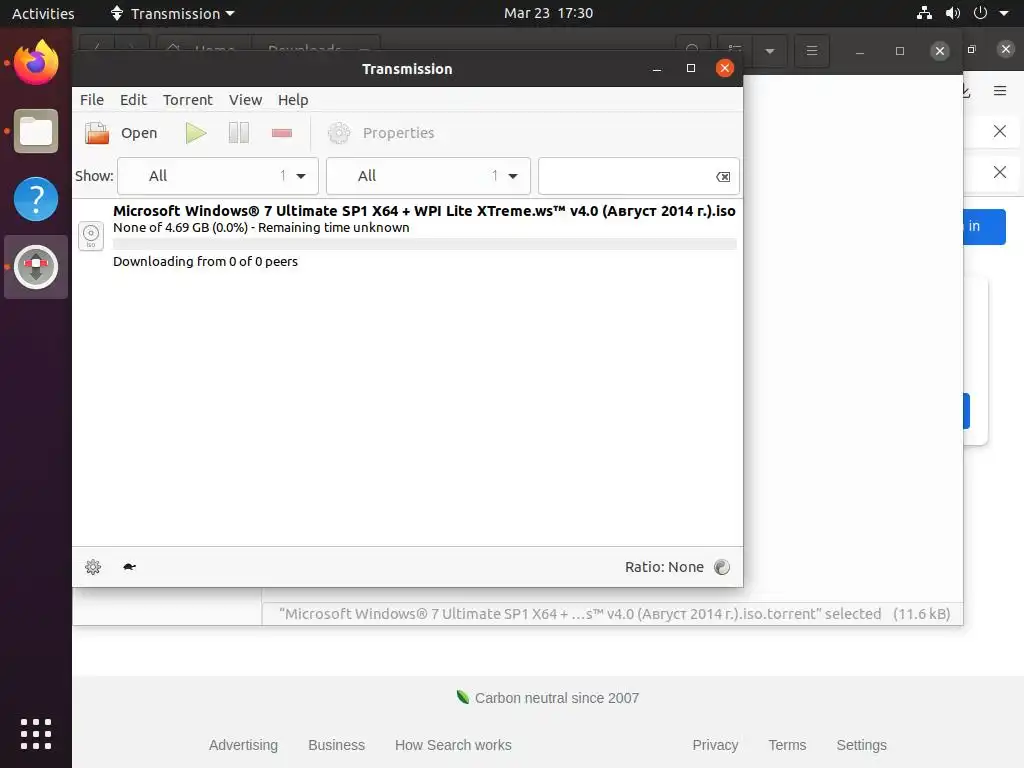
Task: Open Help from the Ubuntu dock
Action: point(36,199)
